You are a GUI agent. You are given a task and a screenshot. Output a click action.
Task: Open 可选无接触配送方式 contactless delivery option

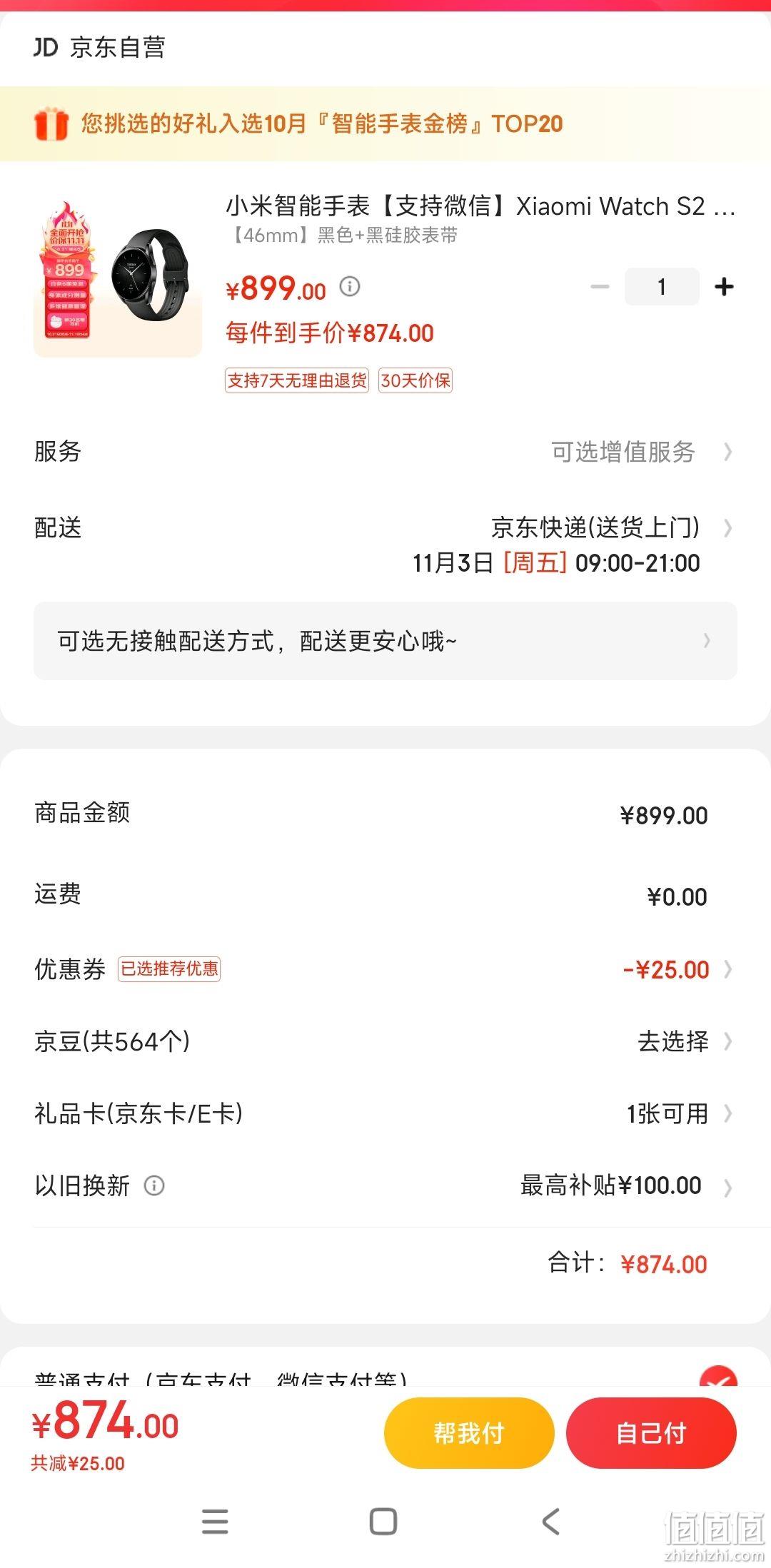pos(385,641)
